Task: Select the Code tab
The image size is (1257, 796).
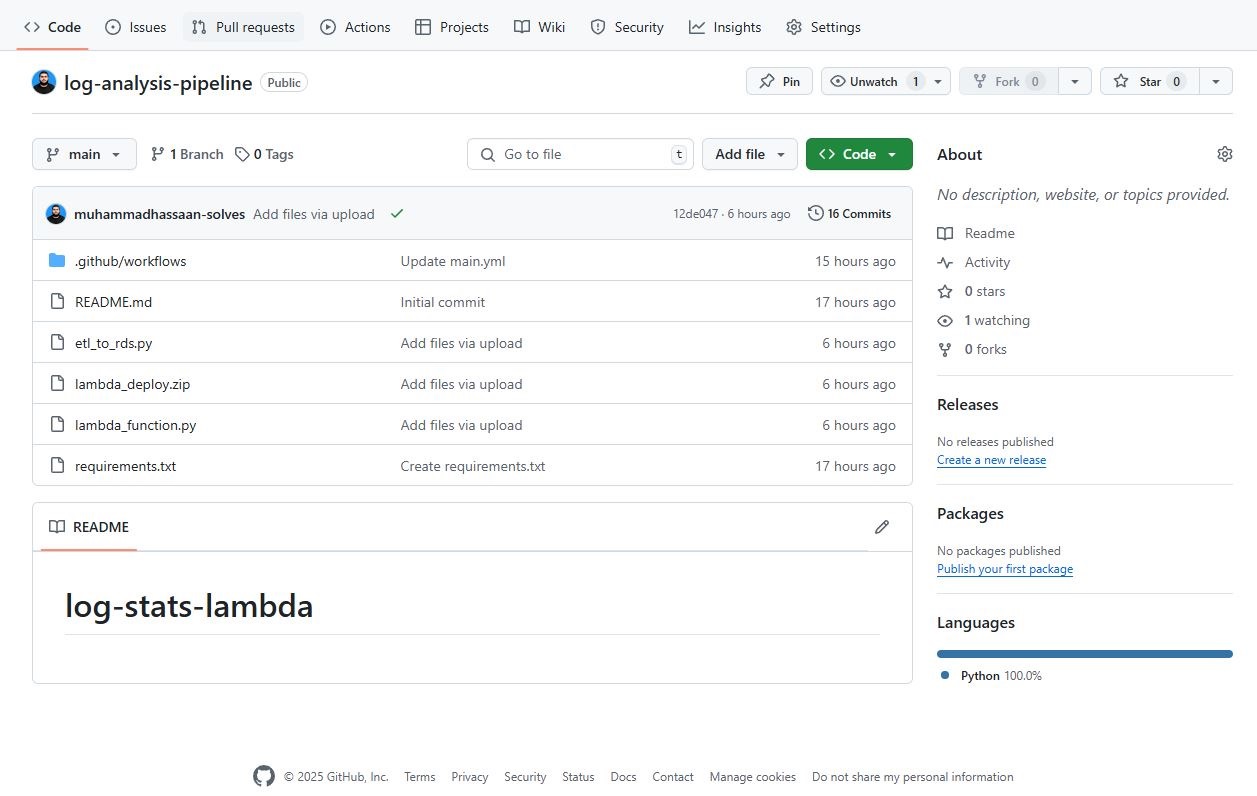Action: coord(53,27)
